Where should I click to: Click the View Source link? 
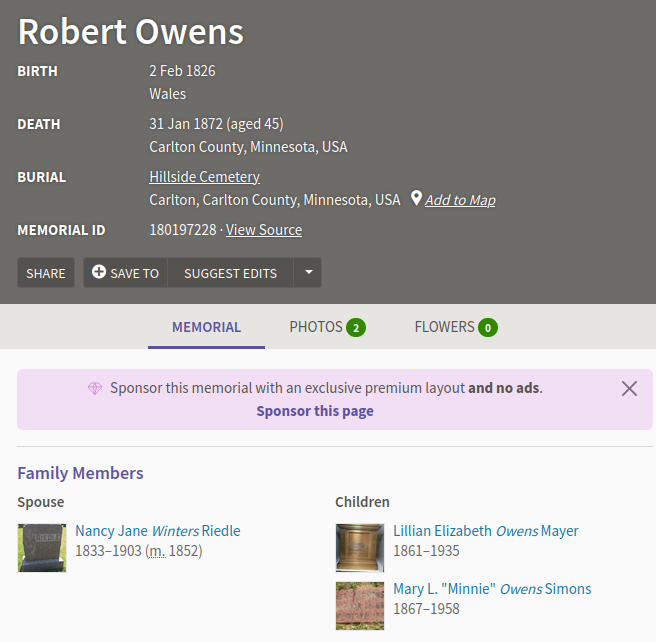[x=264, y=230]
